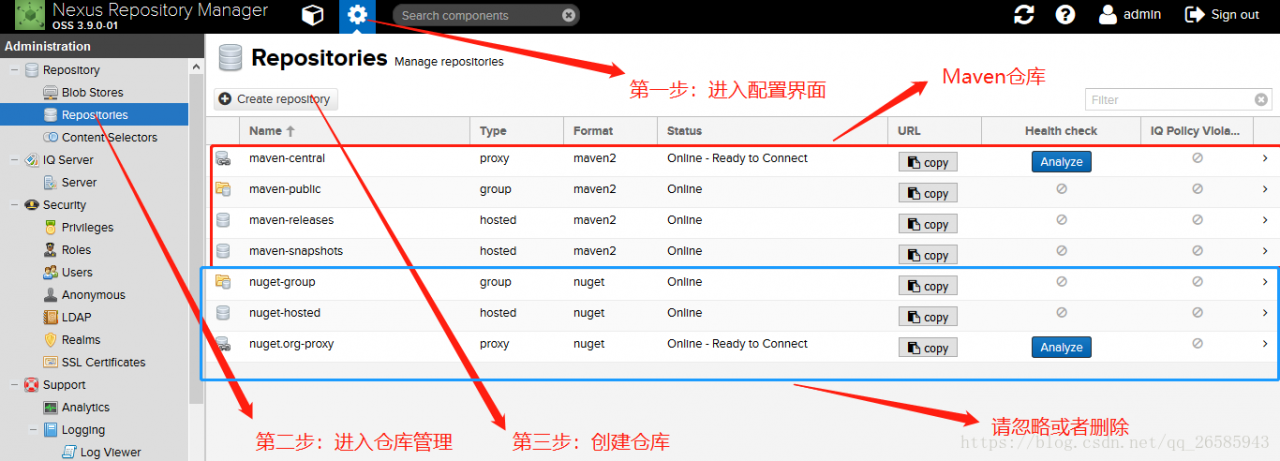The height and width of the screenshot is (461, 1280).
Task: Click the Nexus Repository Manager logo
Action: pos(29,15)
